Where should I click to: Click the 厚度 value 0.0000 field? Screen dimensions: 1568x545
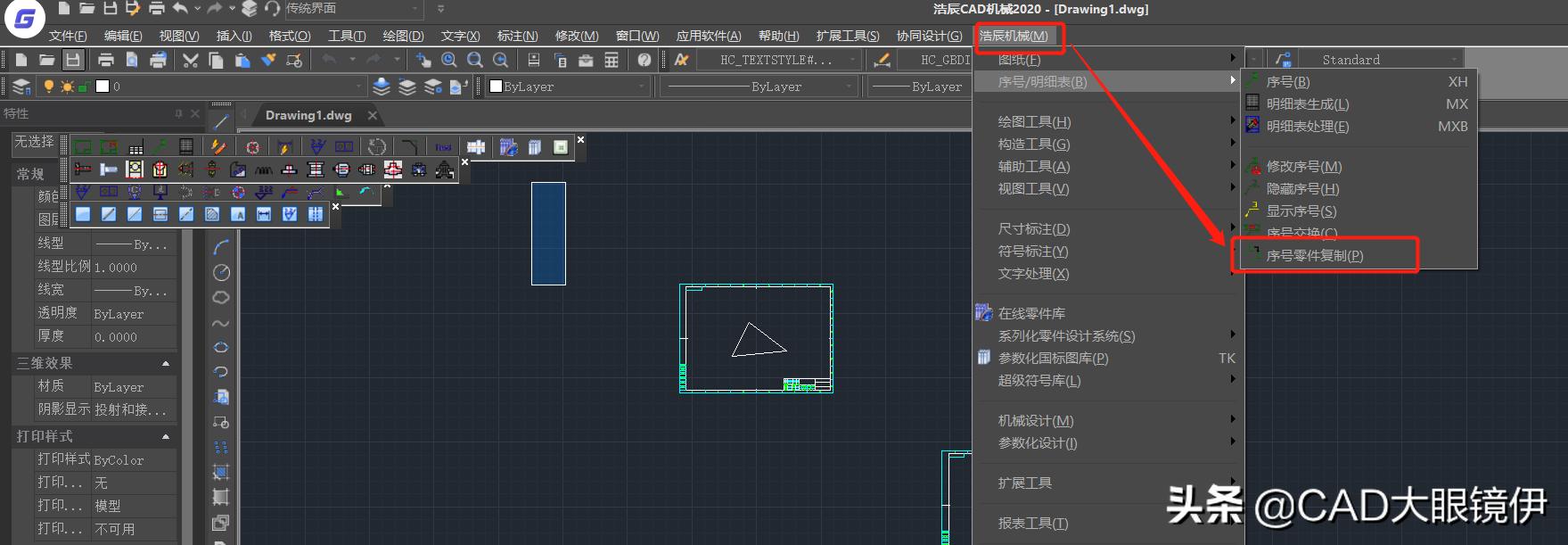(x=134, y=337)
